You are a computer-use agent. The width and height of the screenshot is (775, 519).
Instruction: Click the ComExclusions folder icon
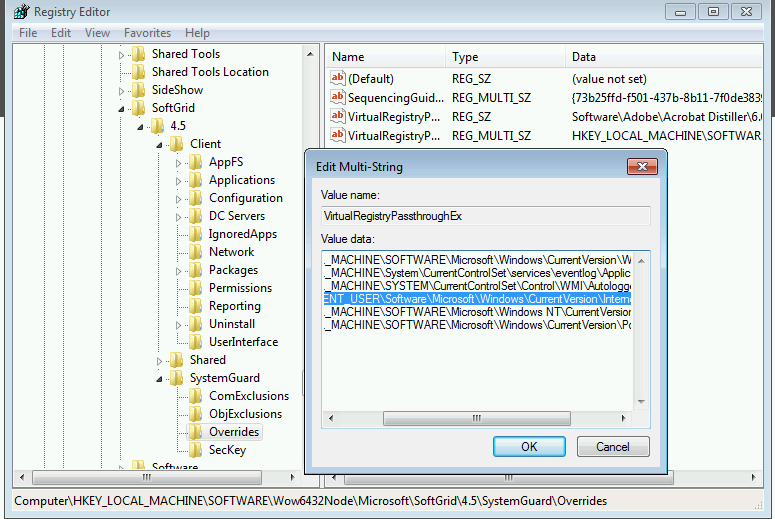[x=195, y=396]
